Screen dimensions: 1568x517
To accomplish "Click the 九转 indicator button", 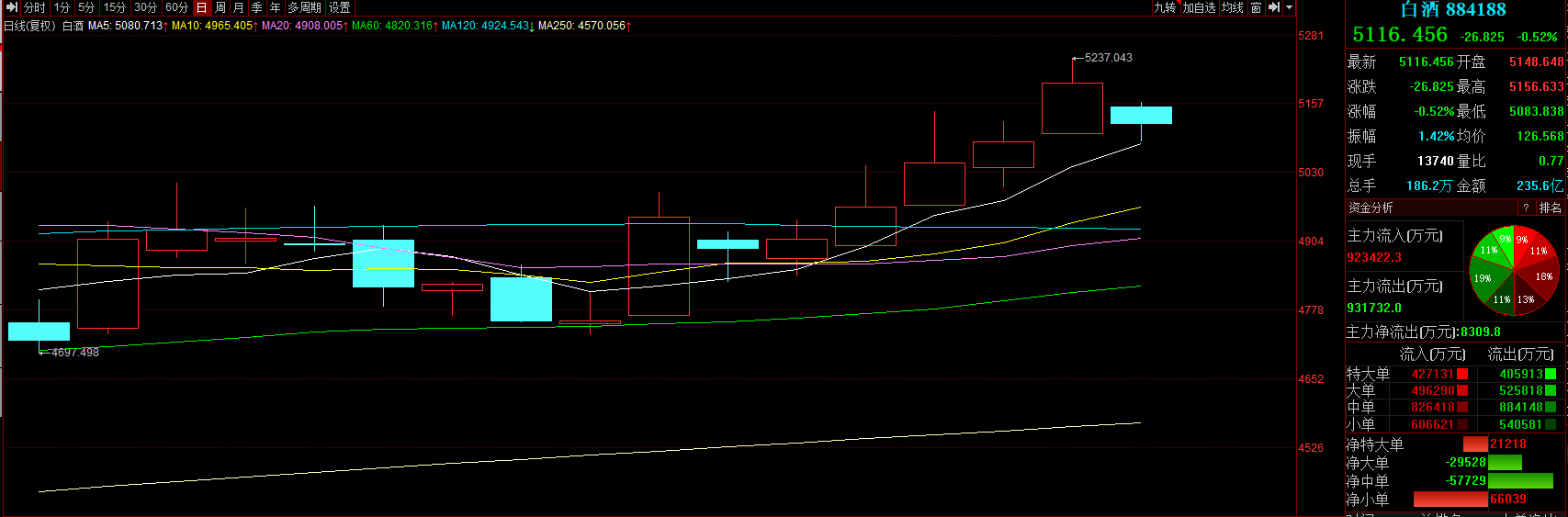I will [x=1165, y=7].
